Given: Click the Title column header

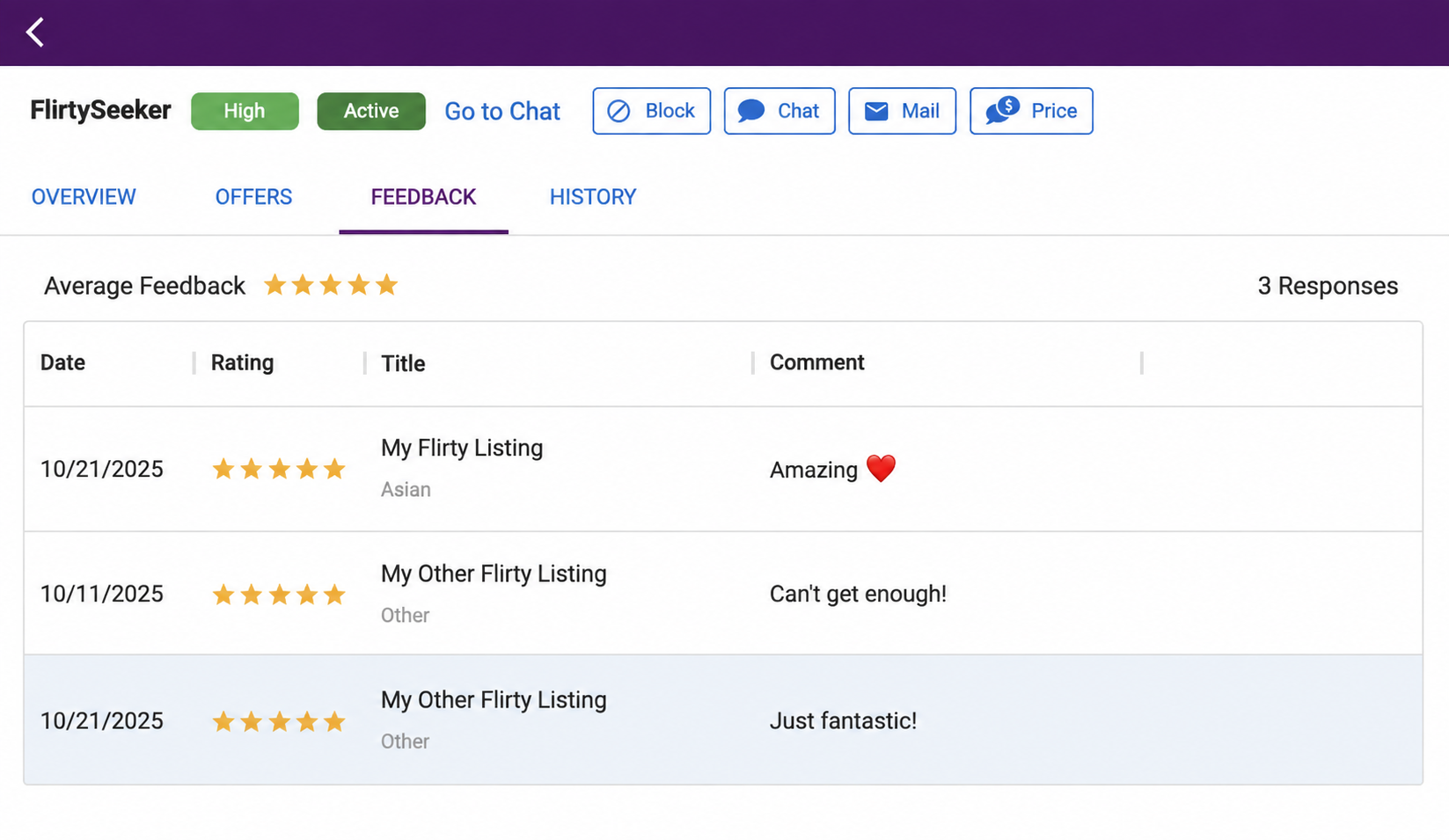Looking at the screenshot, I should (403, 363).
